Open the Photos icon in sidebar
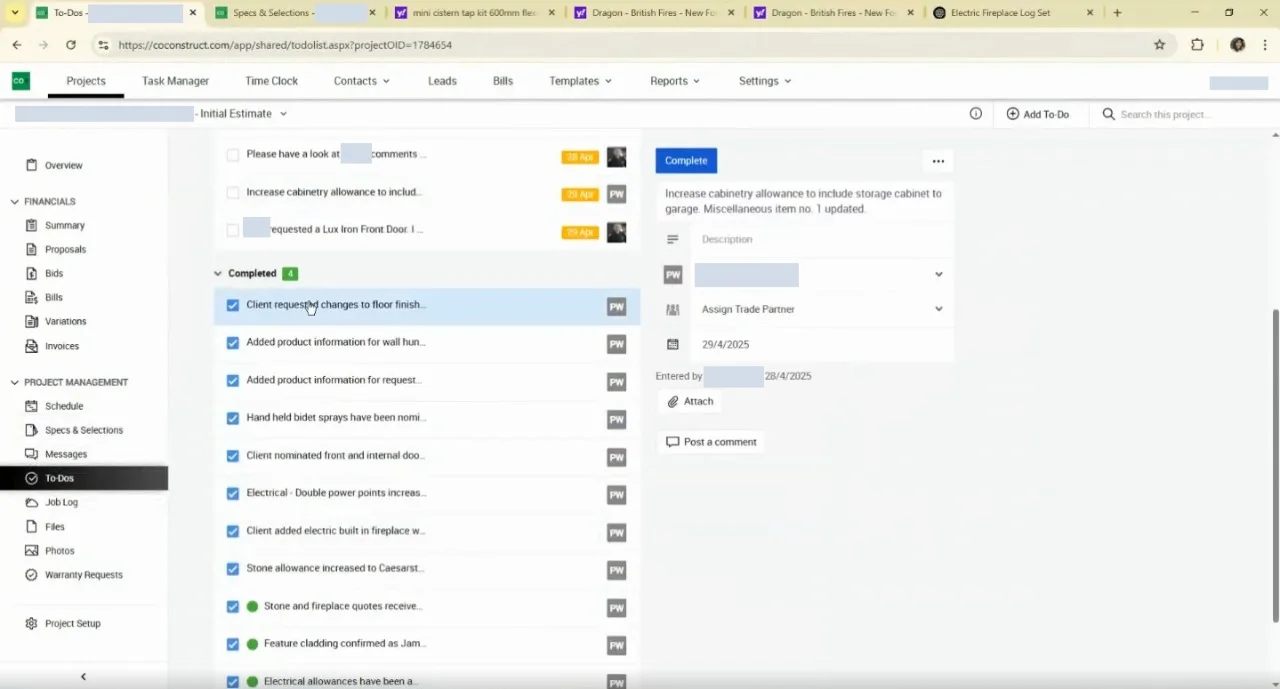This screenshot has height=689, width=1280. click(31, 551)
